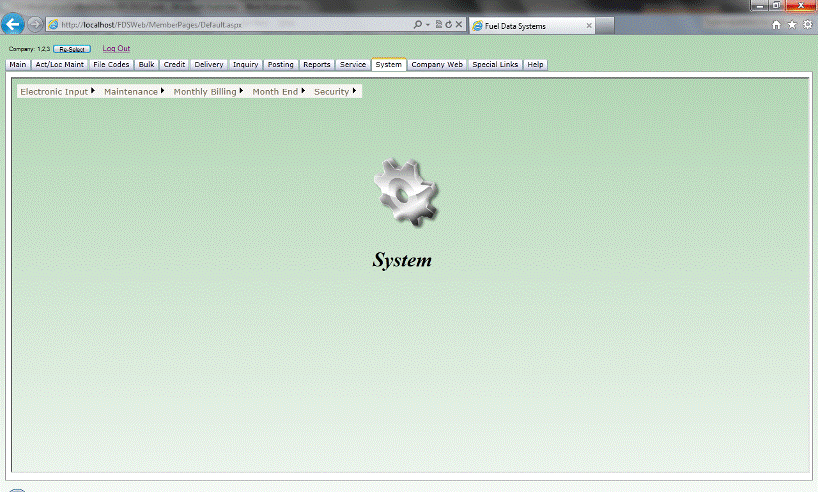The height and width of the screenshot is (492, 818).
Task: Click the System gear image
Action: click(x=406, y=192)
